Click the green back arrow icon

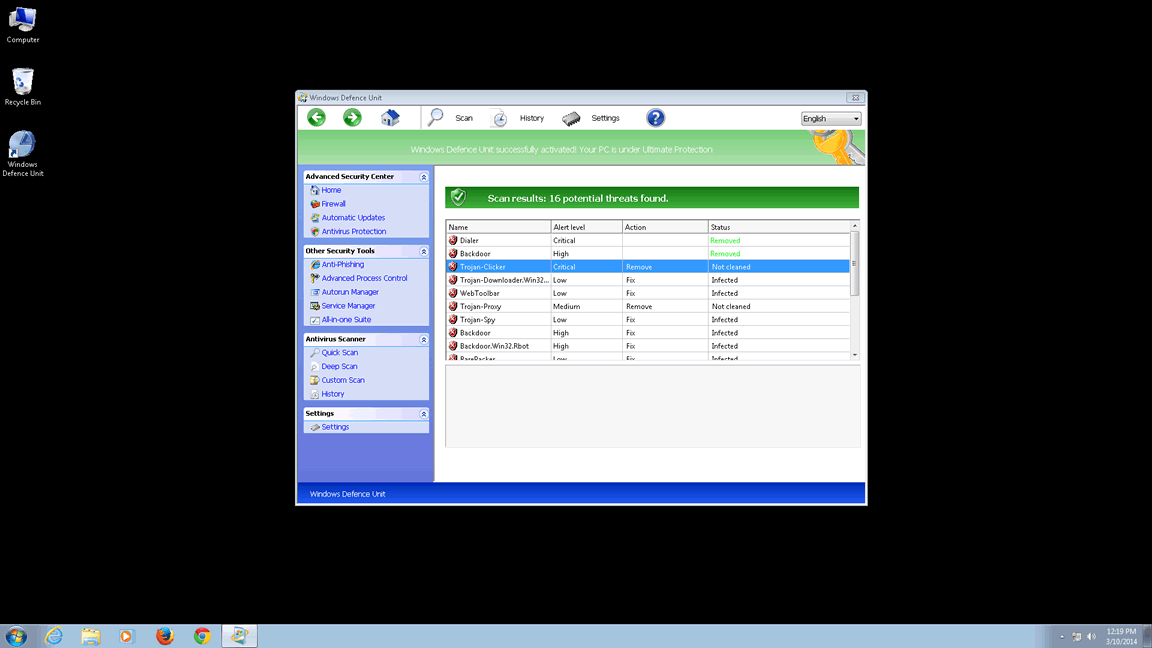[316, 118]
